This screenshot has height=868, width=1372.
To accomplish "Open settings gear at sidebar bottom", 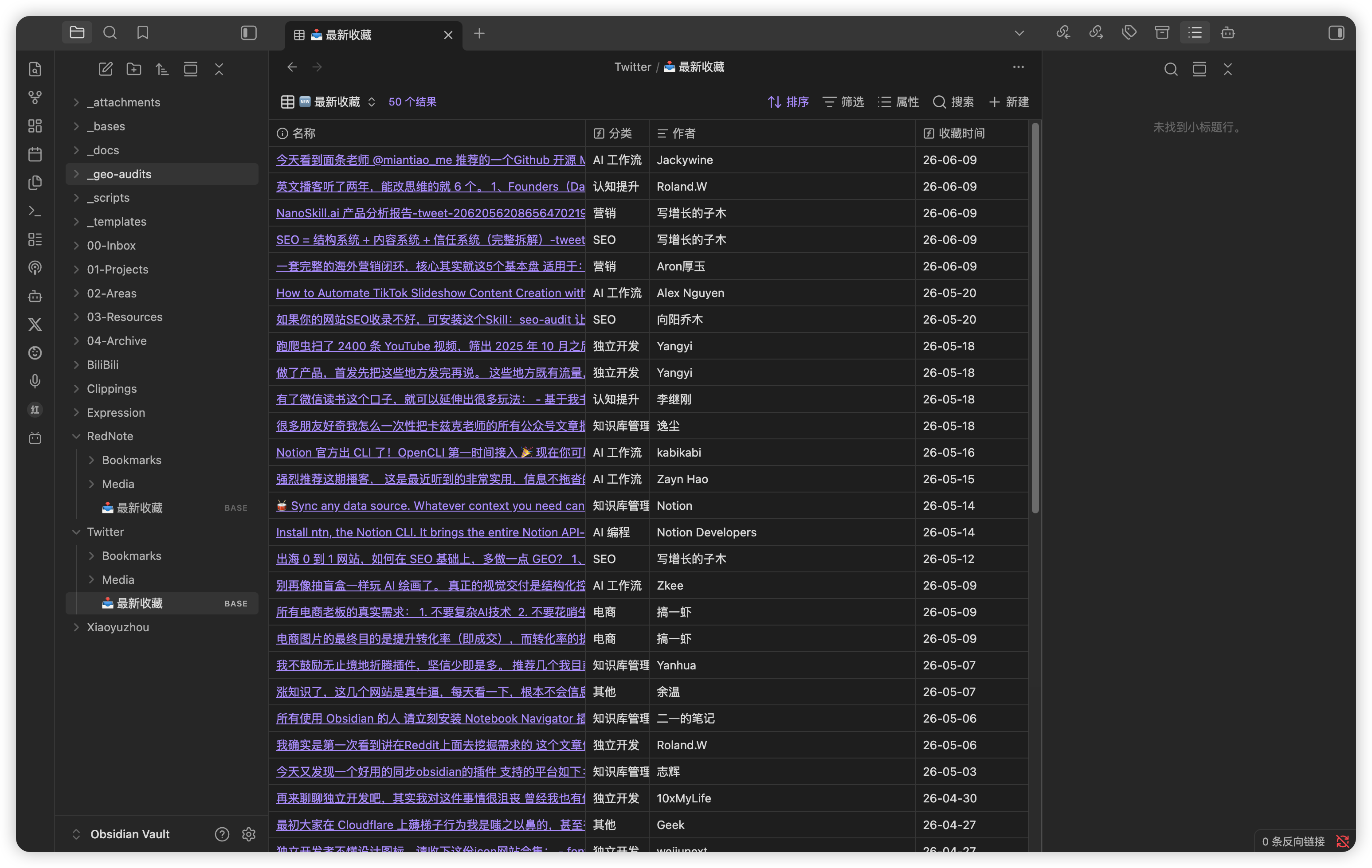I will pos(249,834).
